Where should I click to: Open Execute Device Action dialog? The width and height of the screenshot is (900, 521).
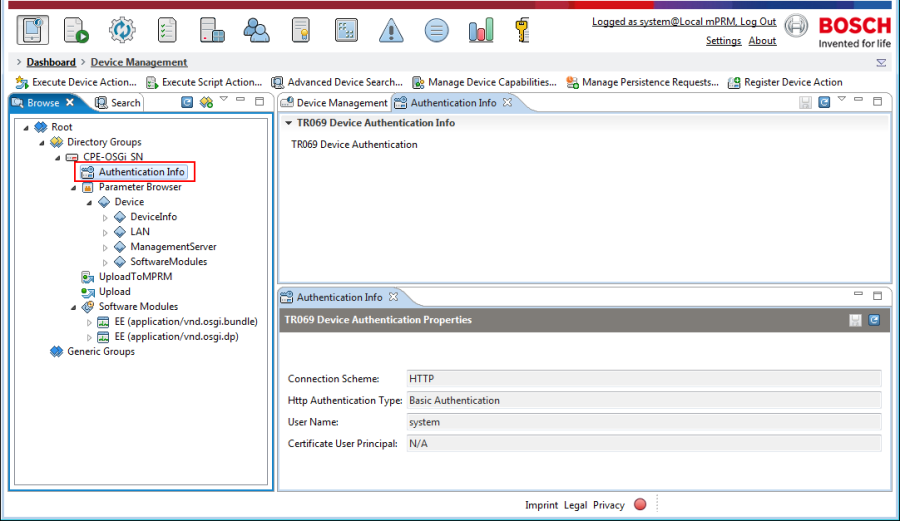pyautogui.click(x=76, y=82)
